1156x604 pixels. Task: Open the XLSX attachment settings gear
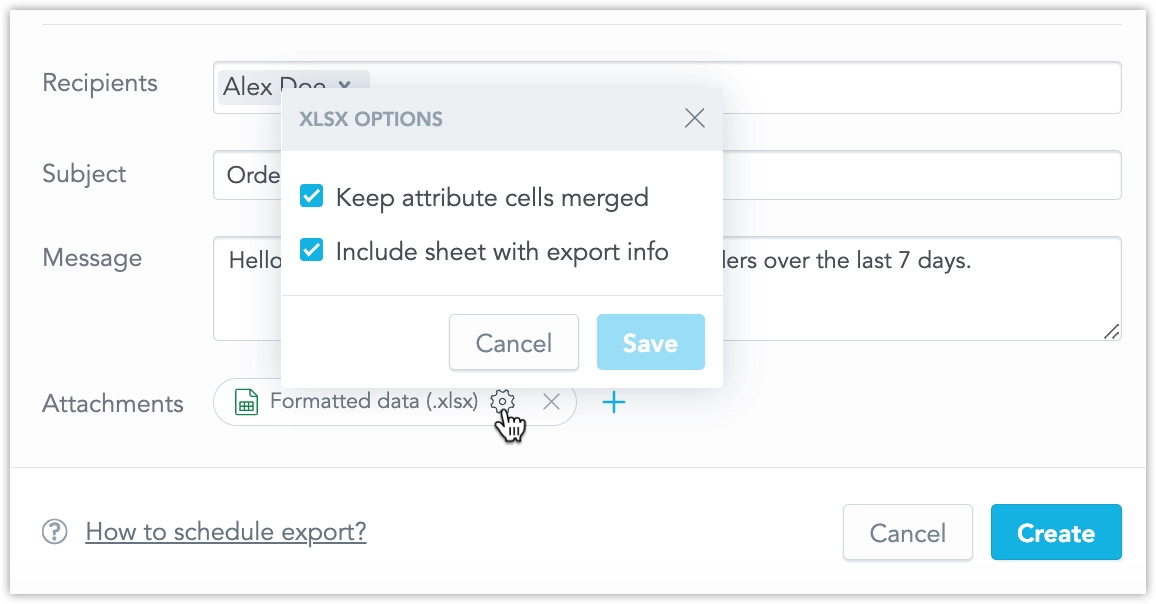pyautogui.click(x=503, y=400)
